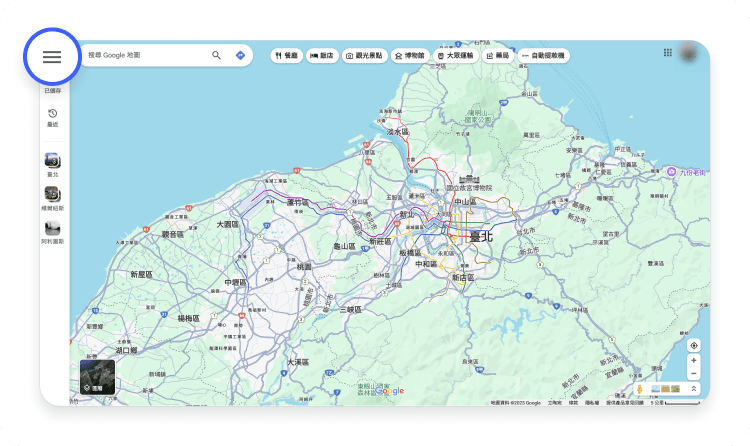The width and height of the screenshot is (750, 446).
Task: Click the 大溪區 label on map
Action: [x=298, y=362]
